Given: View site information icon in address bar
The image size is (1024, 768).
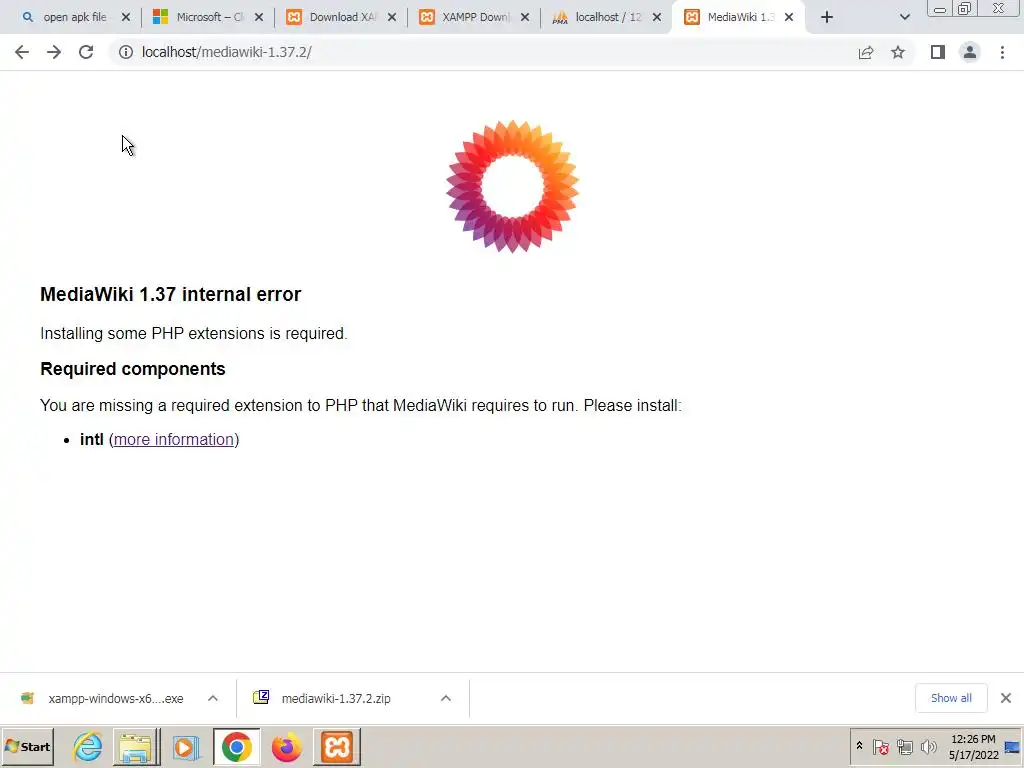Looking at the screenshot, I should pyautogui.click(x=125, y=52).
